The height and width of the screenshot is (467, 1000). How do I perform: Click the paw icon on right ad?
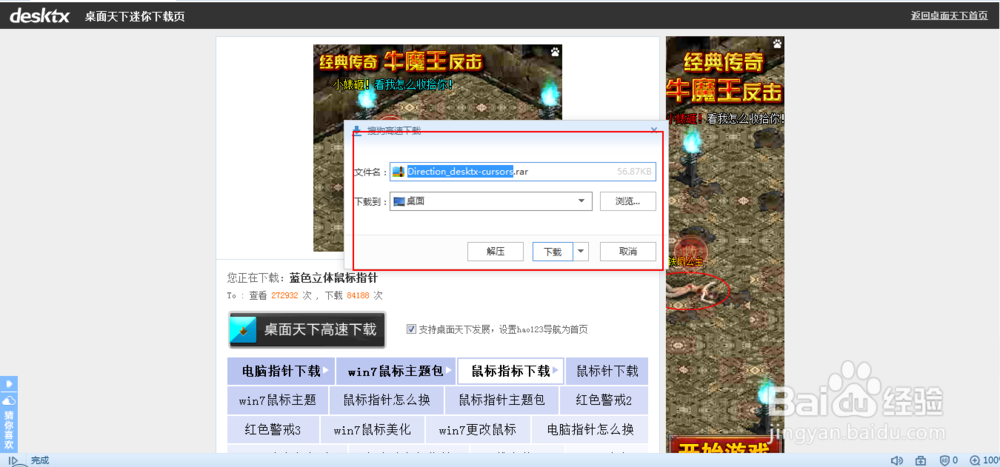tap(777, 43)
